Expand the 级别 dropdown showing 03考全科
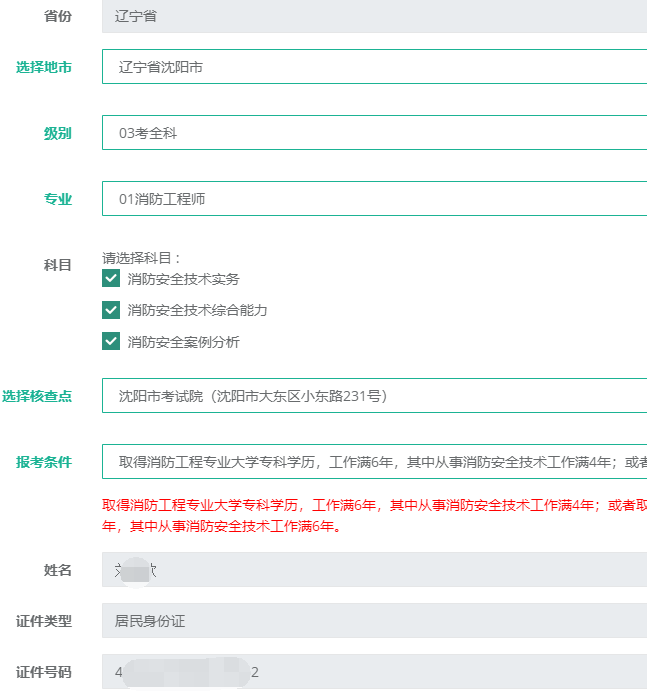The image size is (647, 691). tap(374, 133)
